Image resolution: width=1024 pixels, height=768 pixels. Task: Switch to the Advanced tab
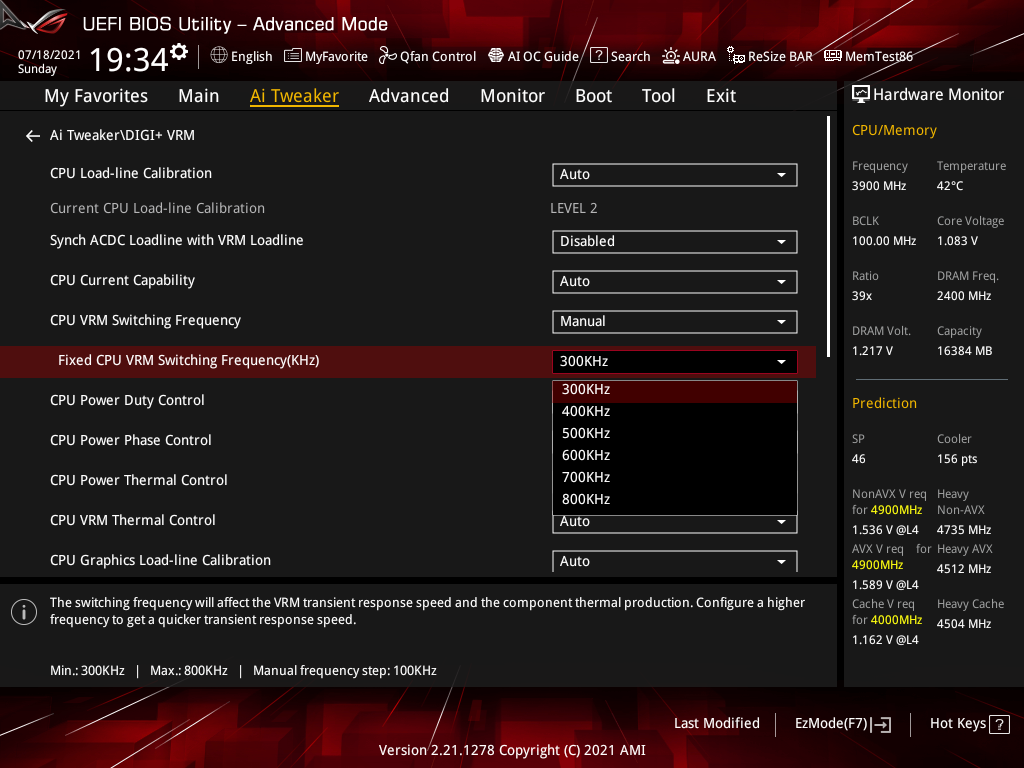(409, 95)
